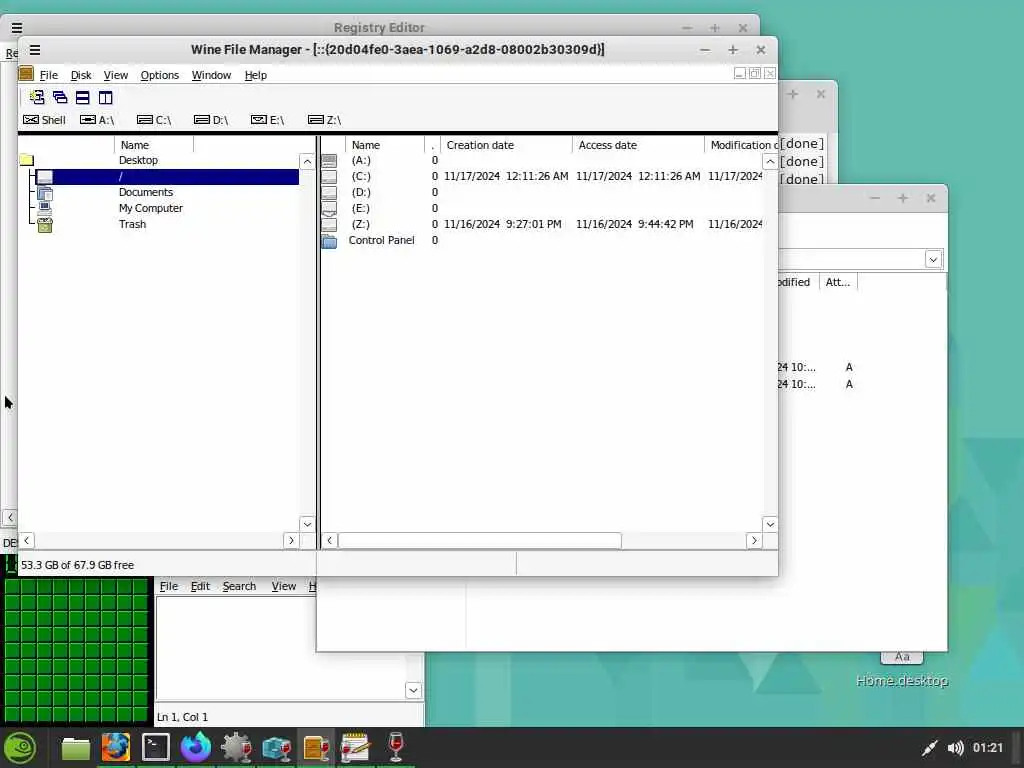Click the (Z:) drive icon in list
The width and height of the screenshot is (1024, 768).
[x=330, y=225]
